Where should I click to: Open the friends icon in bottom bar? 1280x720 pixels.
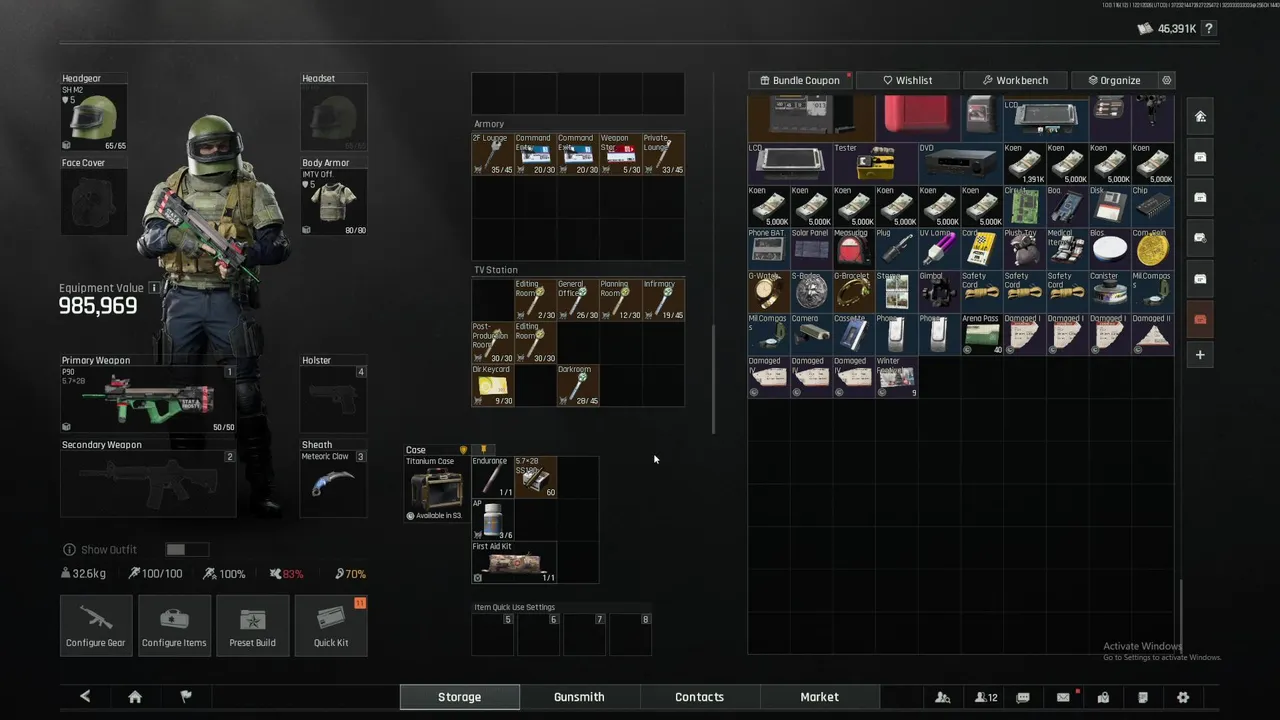942,697
